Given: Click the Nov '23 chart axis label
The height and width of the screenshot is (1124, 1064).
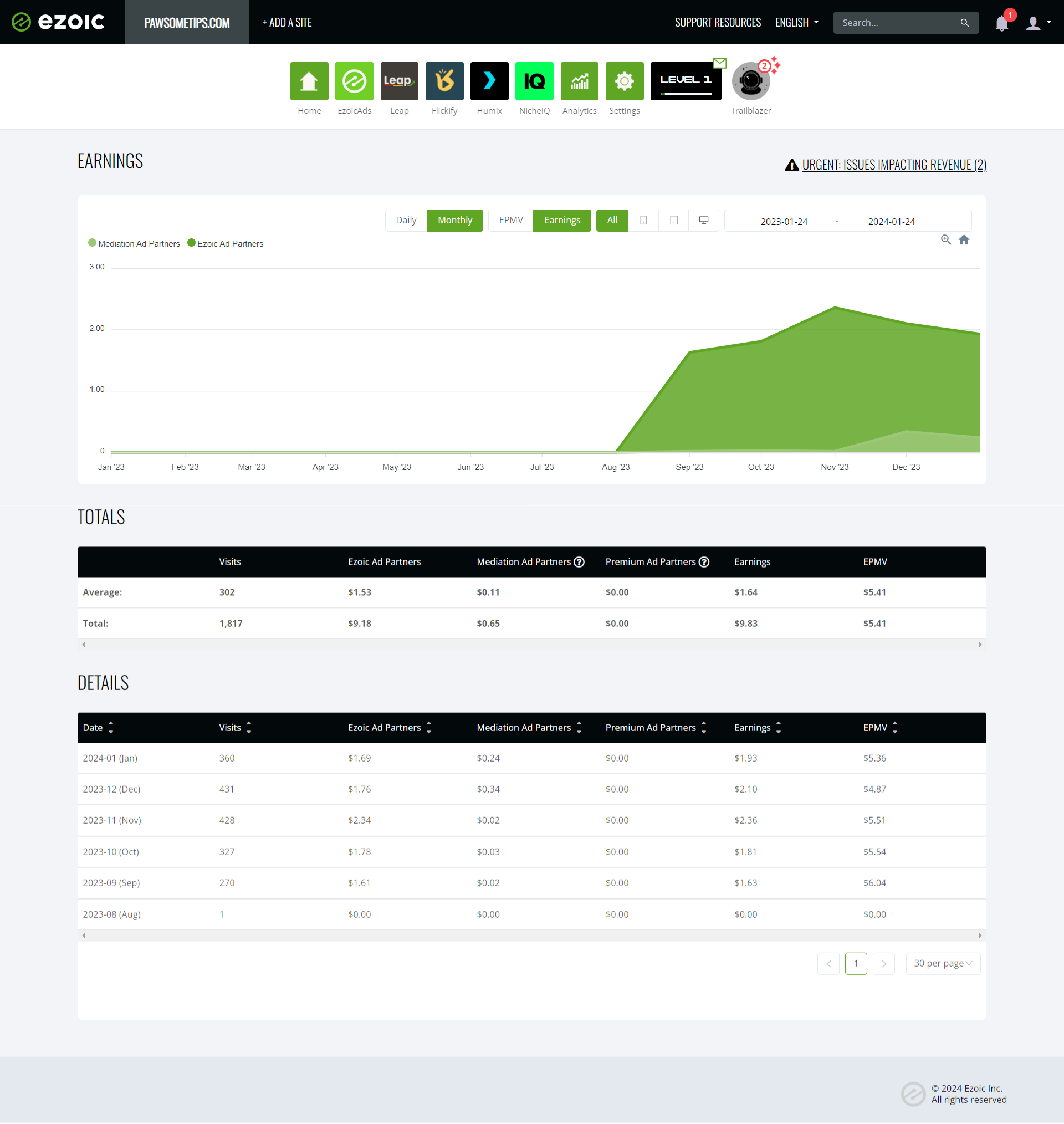Looking at the screenshot, I should (835, 467).
